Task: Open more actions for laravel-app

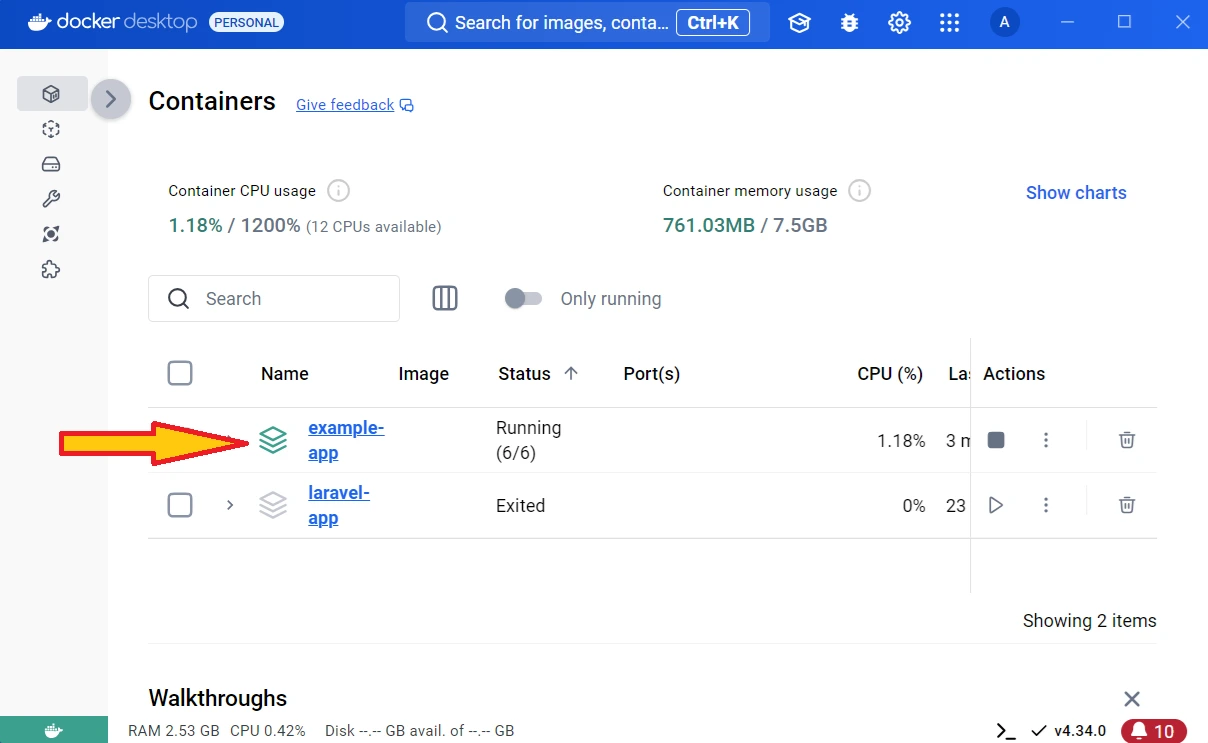Action: coord(1046,505)
